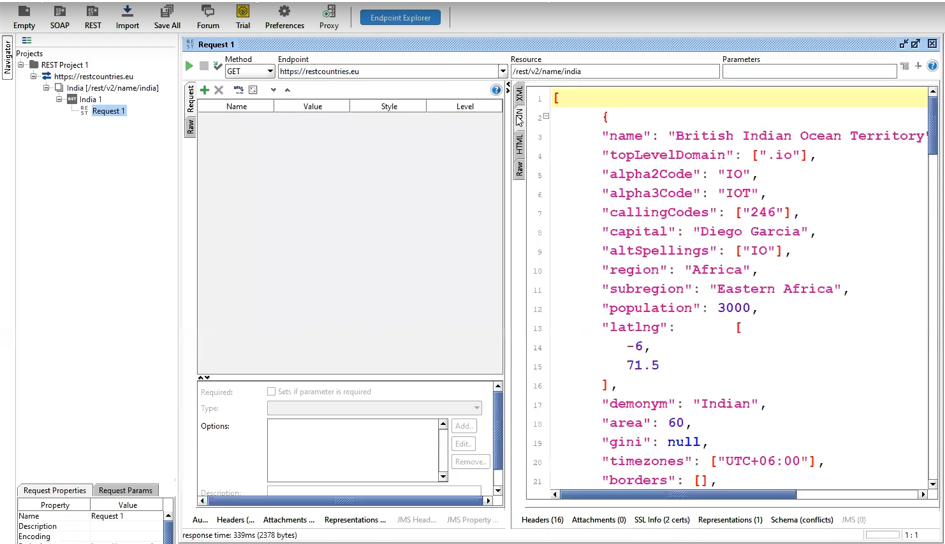Open the Endpoint dropdown arrow
The image size is (945, 544).
click(x=502, y=71)
